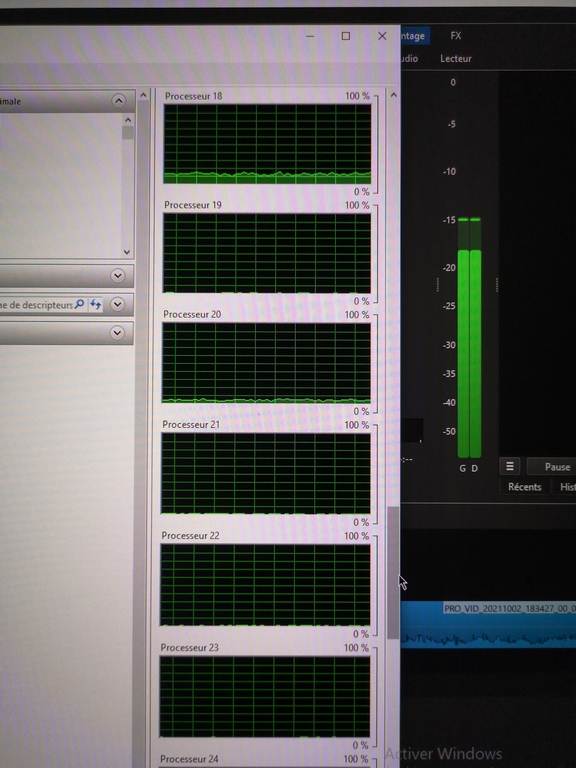The height and width of the screenshot is (768, 576).
Task: Click the list box scroll down arrow
Action: point(127,252)
